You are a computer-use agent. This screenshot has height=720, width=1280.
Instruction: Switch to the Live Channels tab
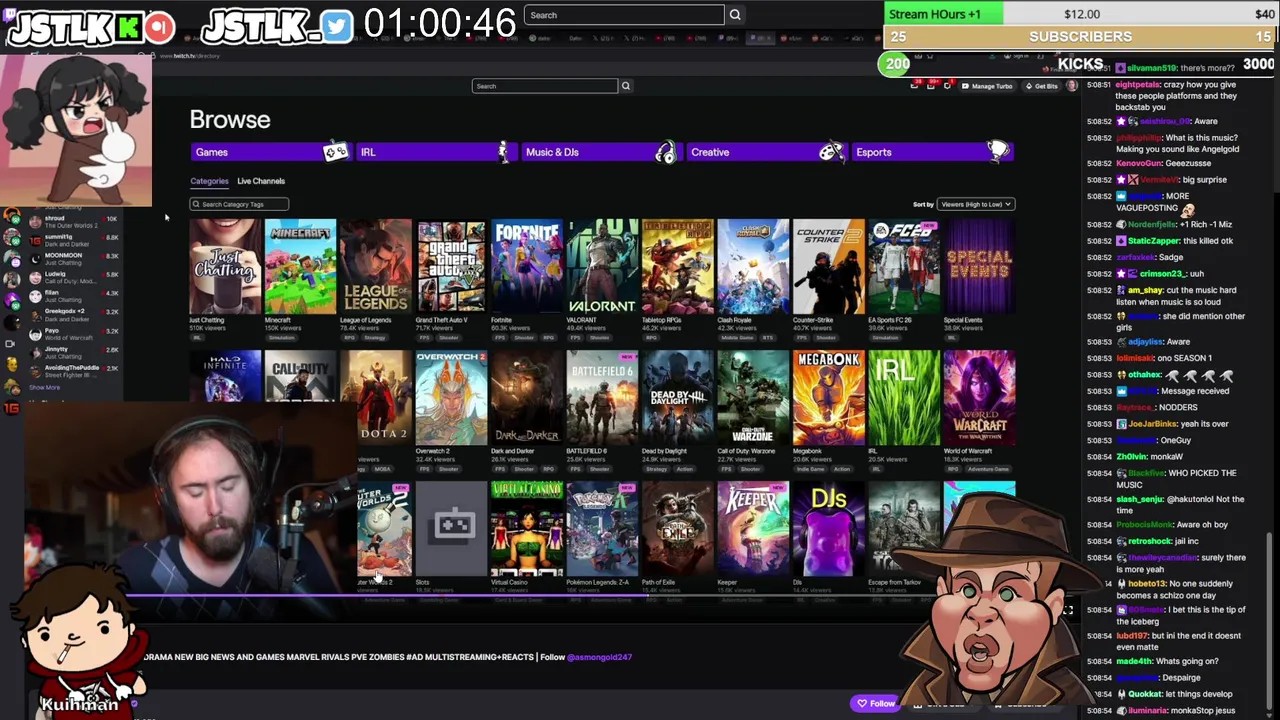coord(261,181)
